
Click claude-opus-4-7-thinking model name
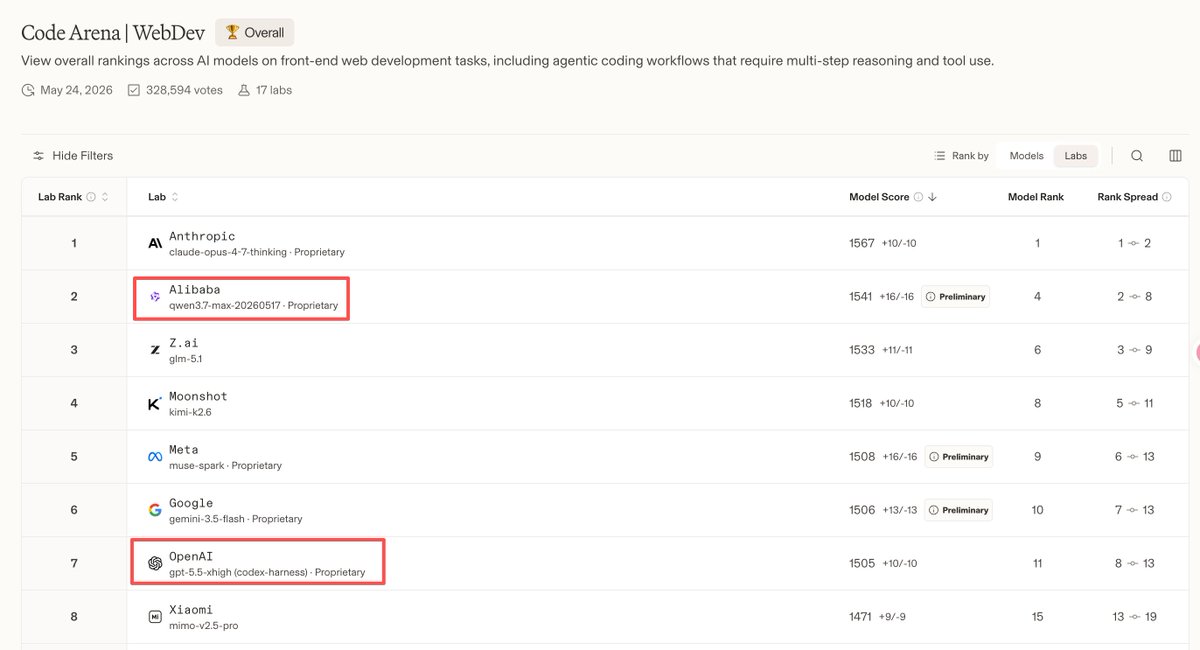(x=228, y=252)
